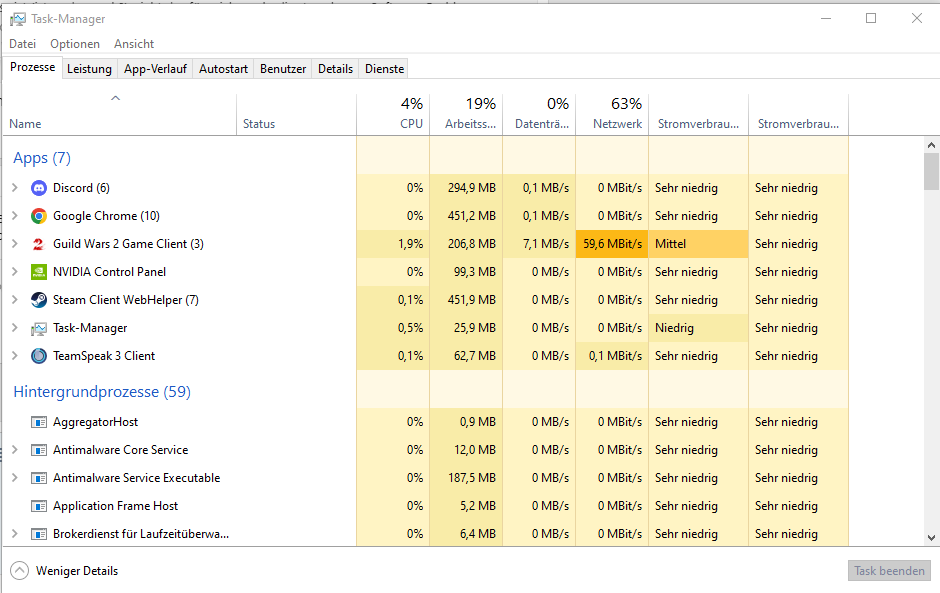Expand the Discord process group
Image resolution: width=940 pixels, height=593 pixels.
15,188
